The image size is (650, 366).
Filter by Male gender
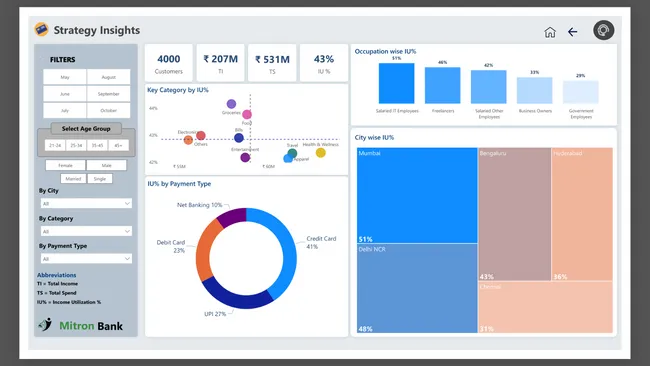[x=107, y=165]
